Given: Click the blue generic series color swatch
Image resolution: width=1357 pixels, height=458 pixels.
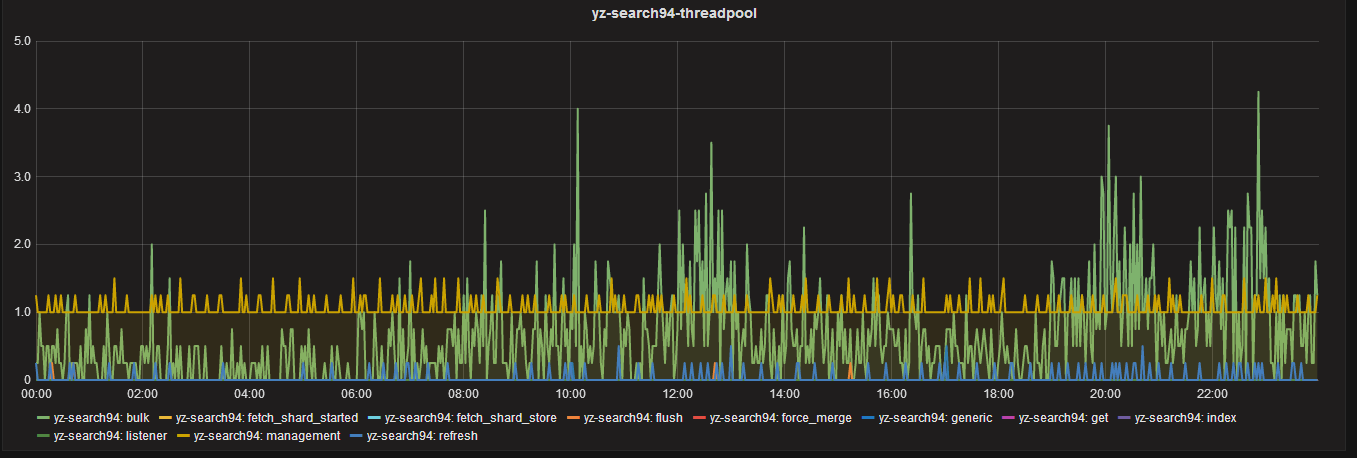Looking at the screenshot, I should 869,418.
